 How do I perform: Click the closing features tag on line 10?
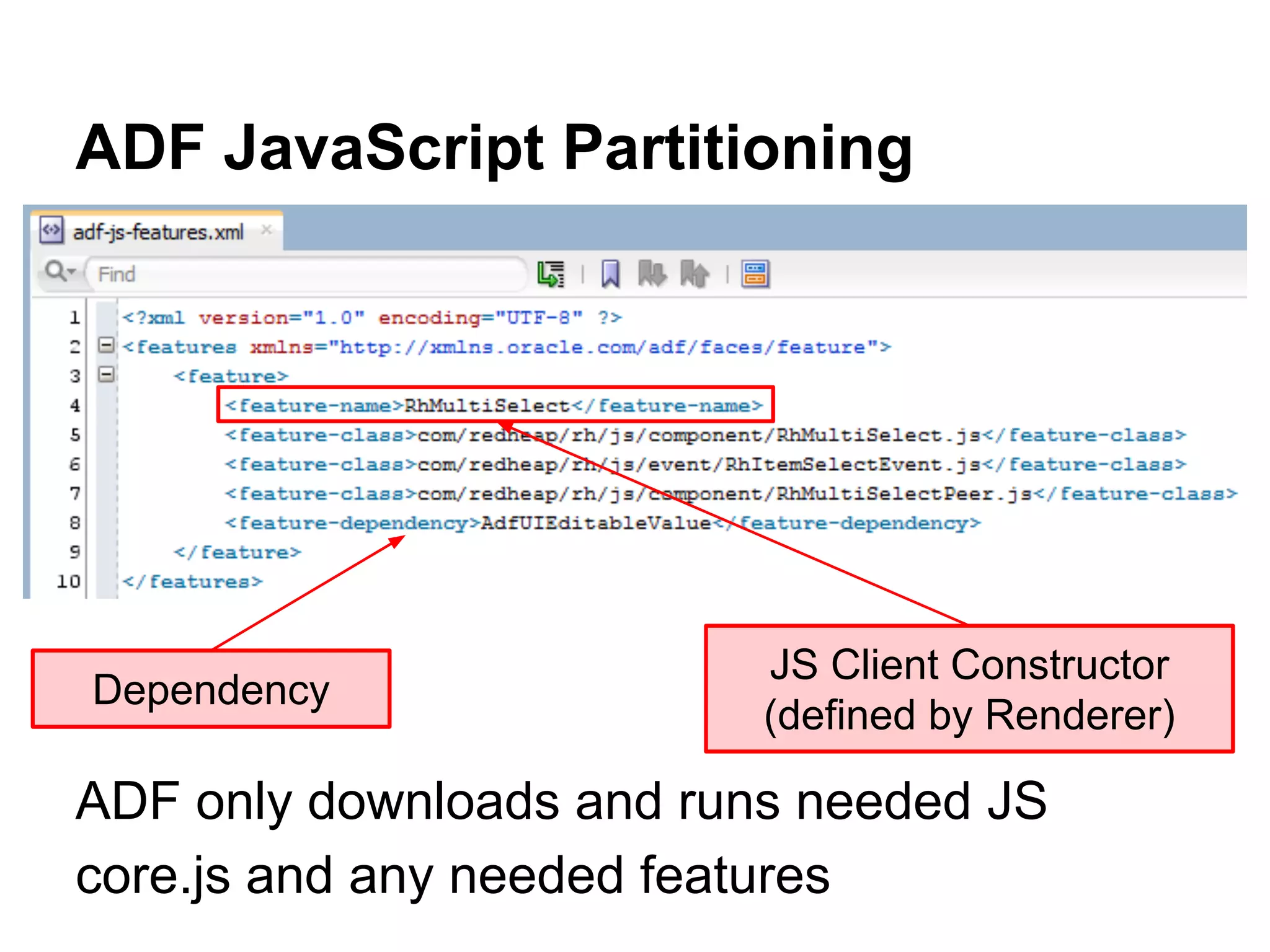(192, 581)
